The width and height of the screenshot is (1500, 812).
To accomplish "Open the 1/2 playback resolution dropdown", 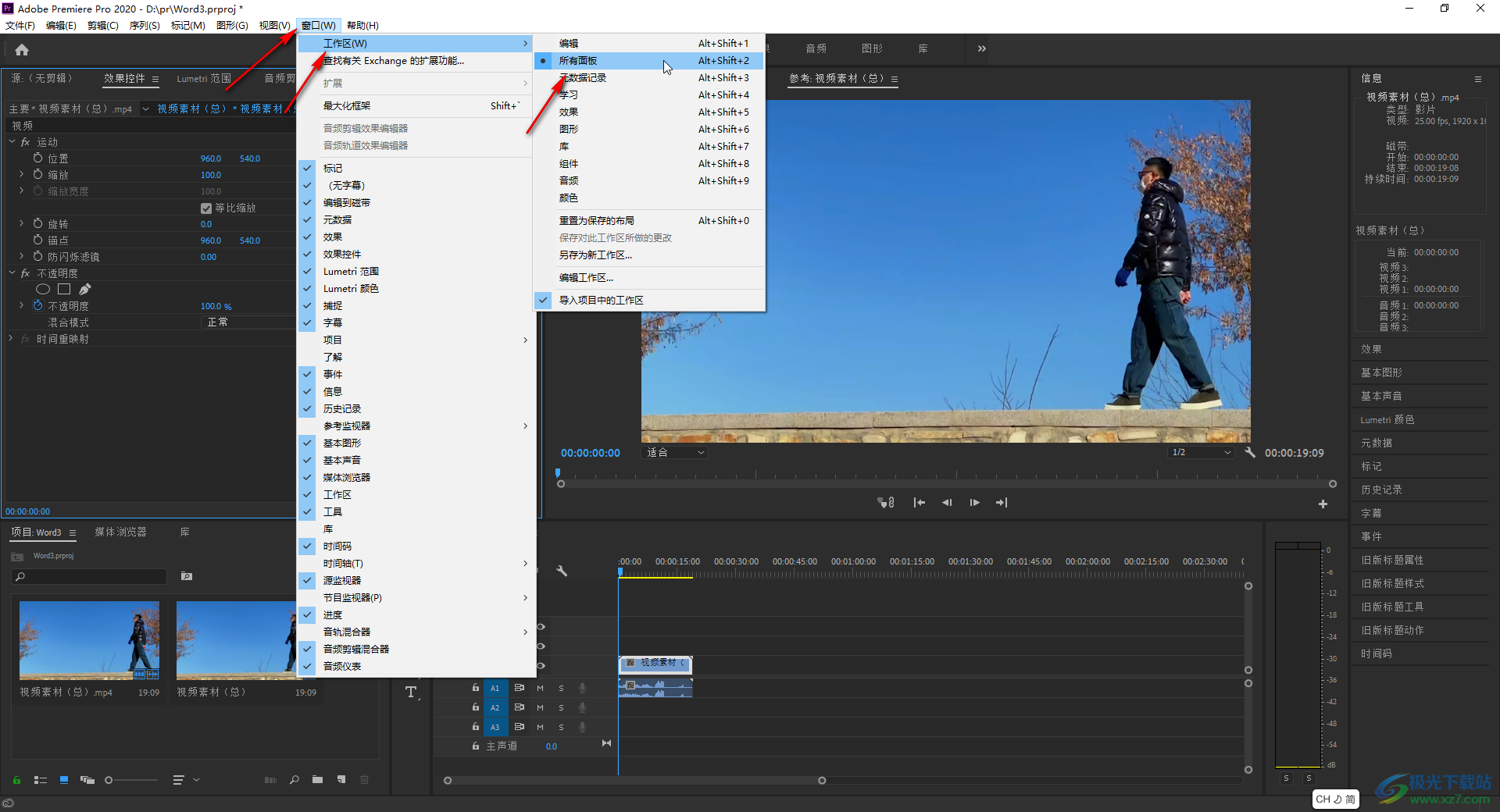I will click(1202, 452).
